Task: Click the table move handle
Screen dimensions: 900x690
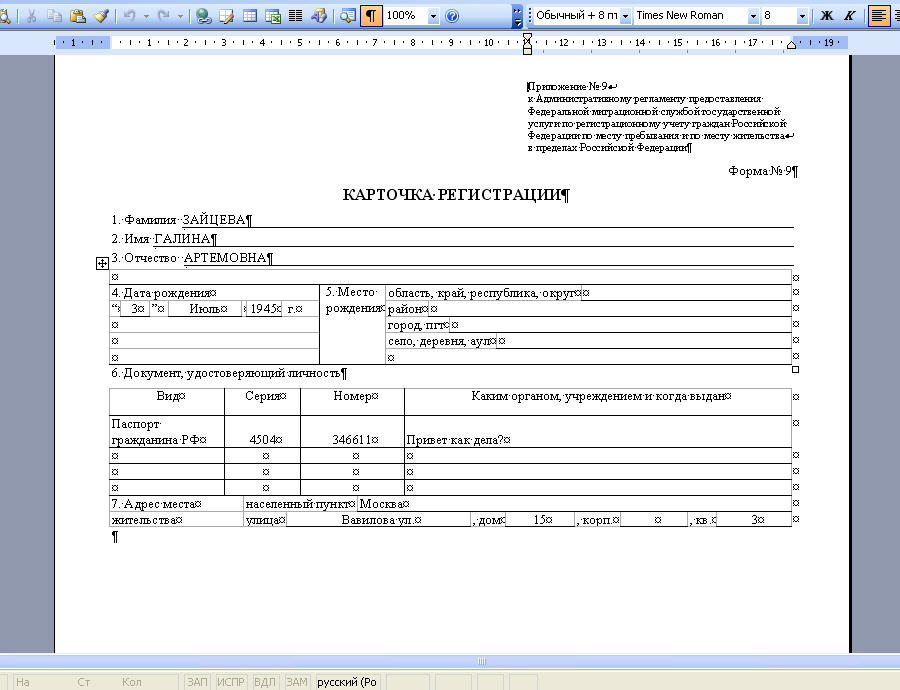Action: 102,263
